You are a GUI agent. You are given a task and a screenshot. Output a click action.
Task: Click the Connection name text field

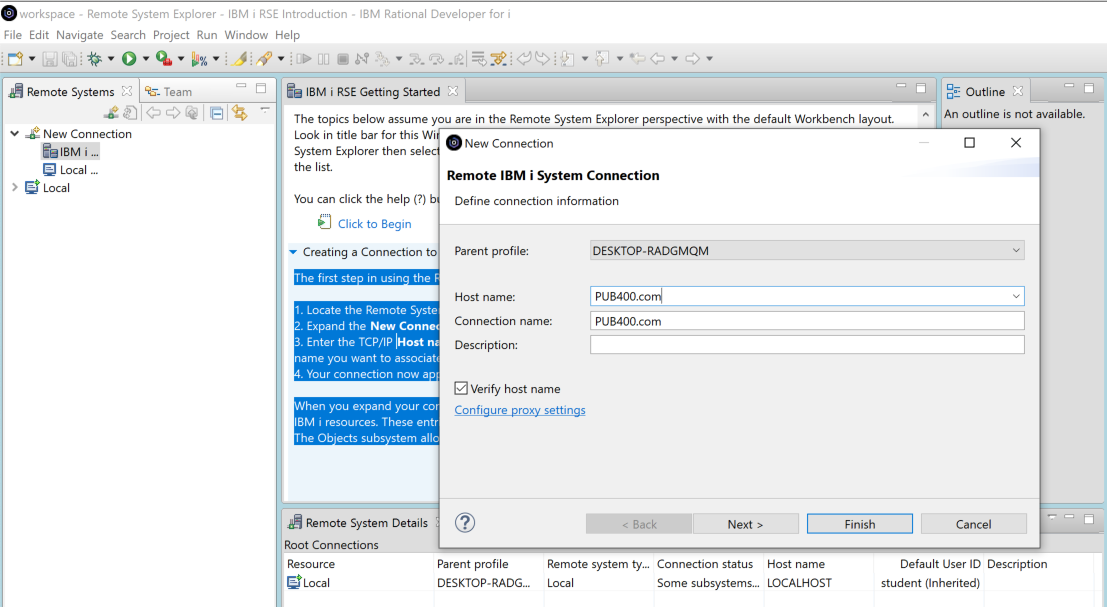pos(807,321)
